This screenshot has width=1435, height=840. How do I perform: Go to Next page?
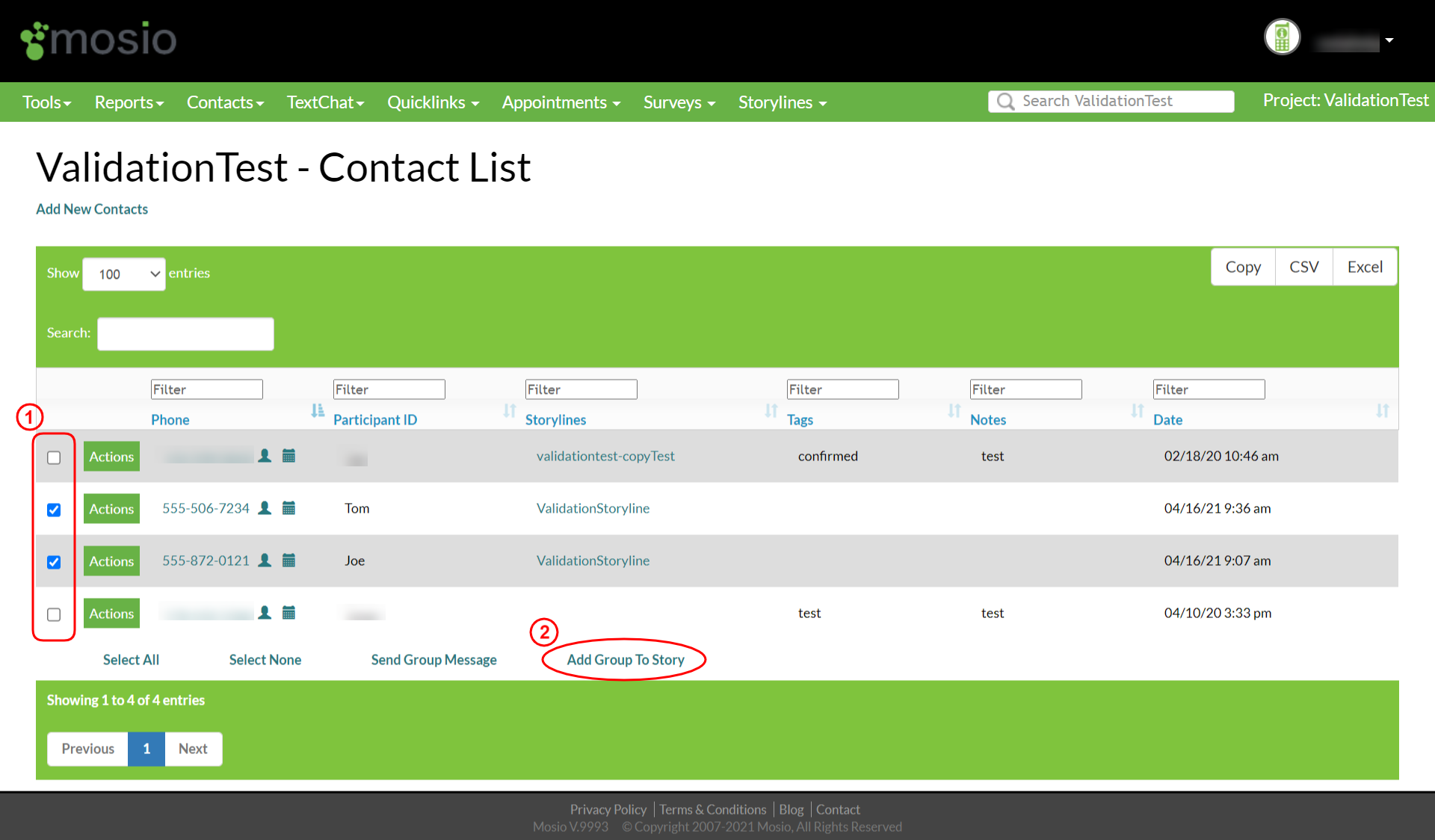[x=193, y=749]
